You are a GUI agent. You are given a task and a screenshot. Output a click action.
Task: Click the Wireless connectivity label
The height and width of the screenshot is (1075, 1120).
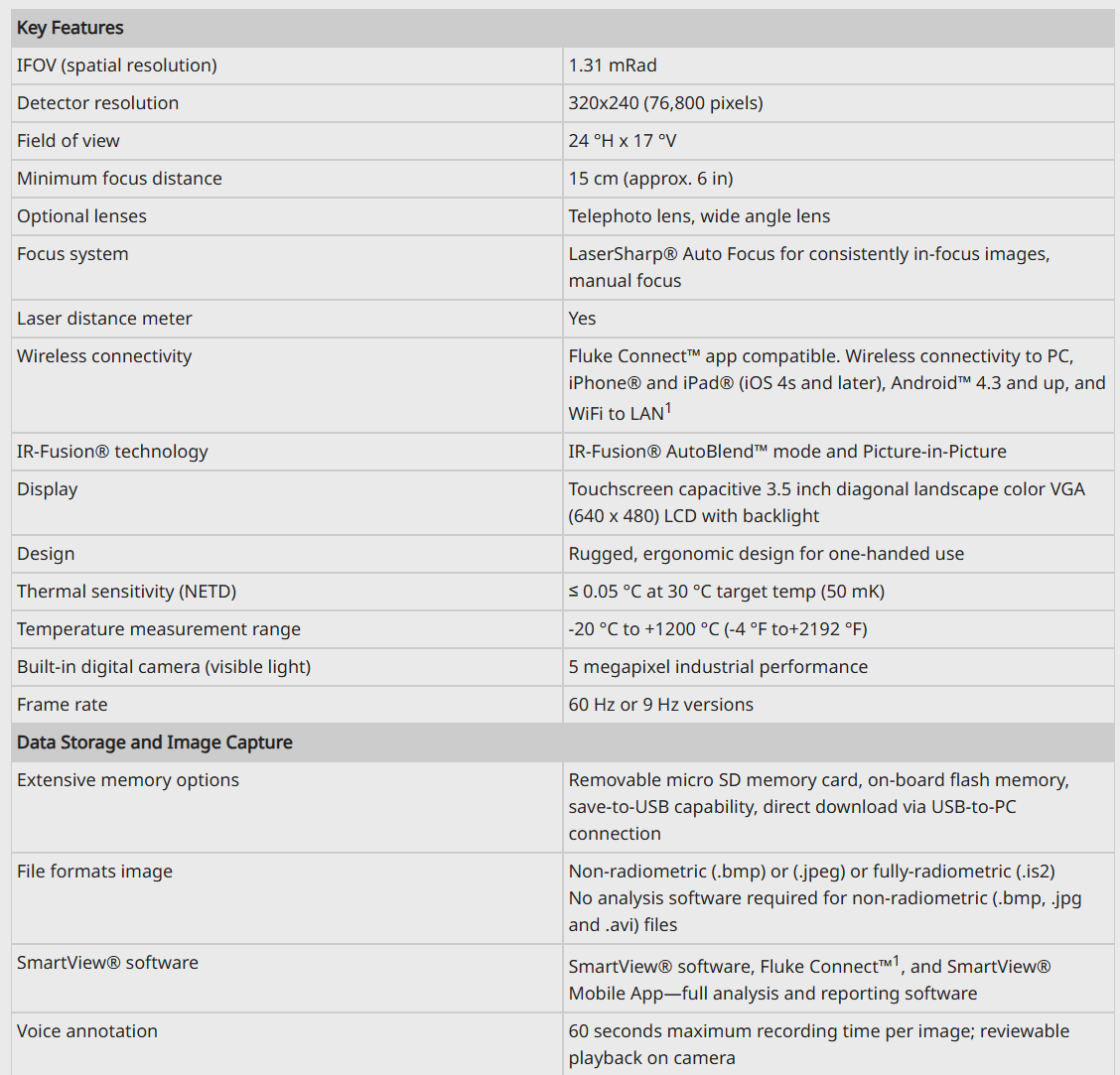[x=104, y=356]
